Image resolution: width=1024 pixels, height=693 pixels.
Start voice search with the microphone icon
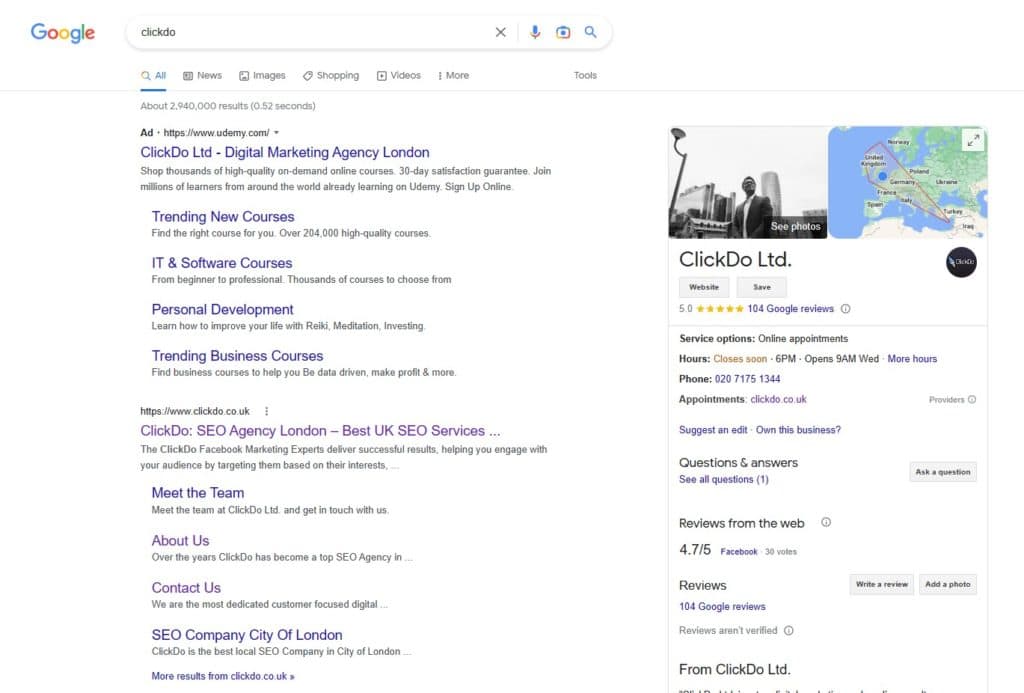point(535,32)
